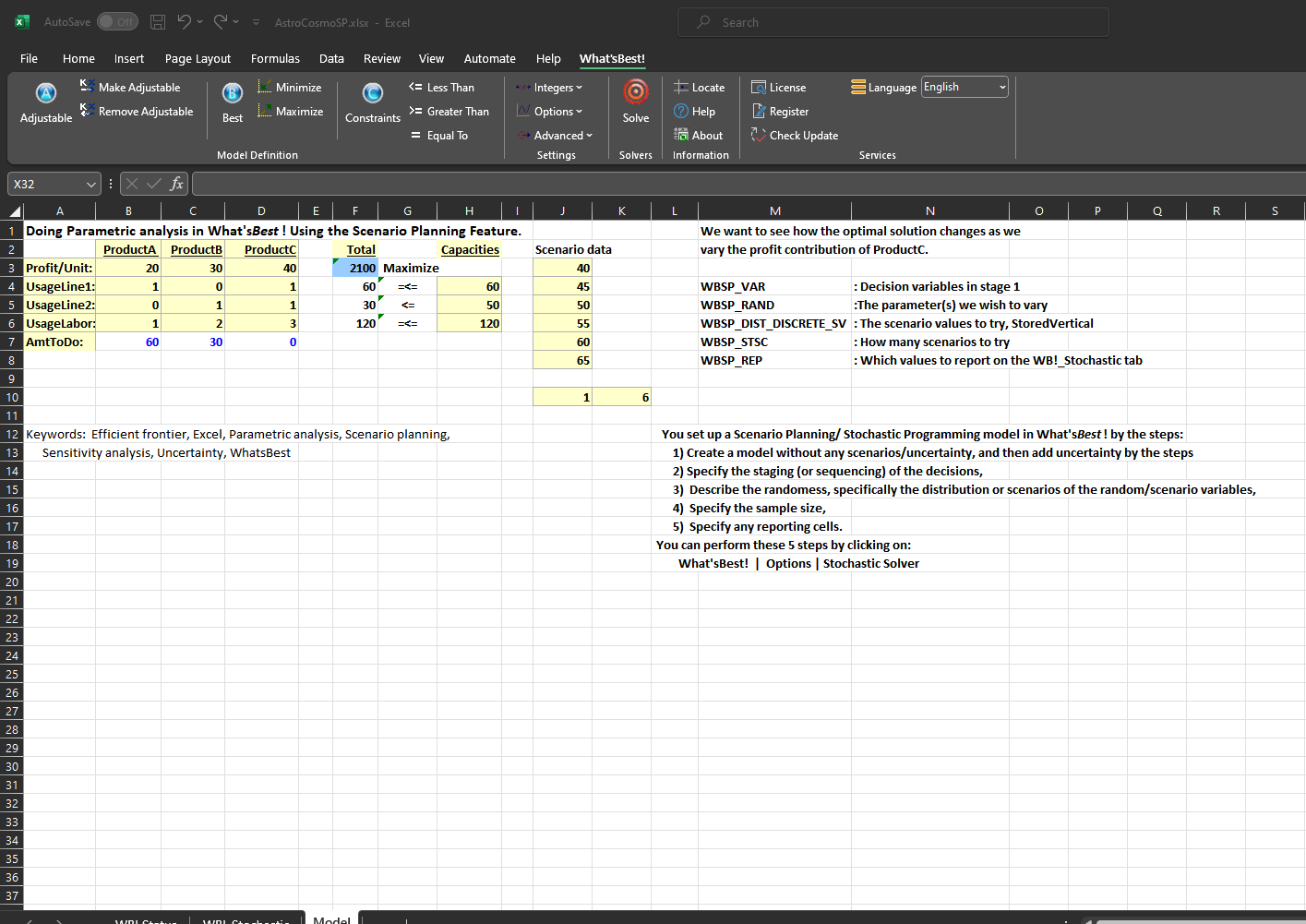
Task: Open the Help ribbon tab
Action: (548, 58)
